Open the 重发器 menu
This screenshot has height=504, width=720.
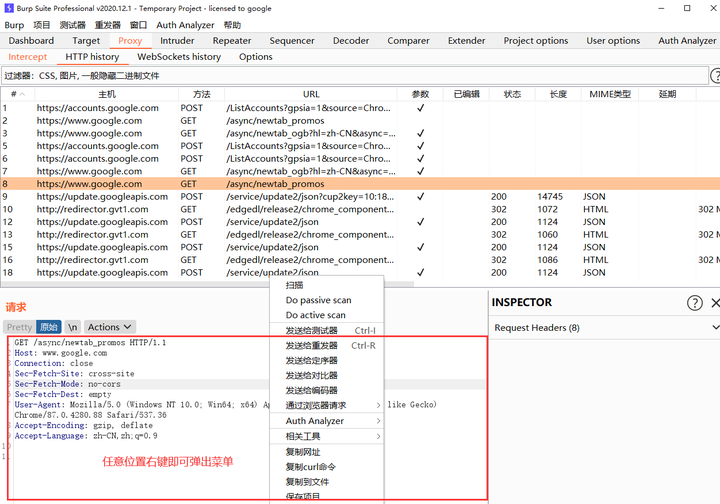[107, 25]
